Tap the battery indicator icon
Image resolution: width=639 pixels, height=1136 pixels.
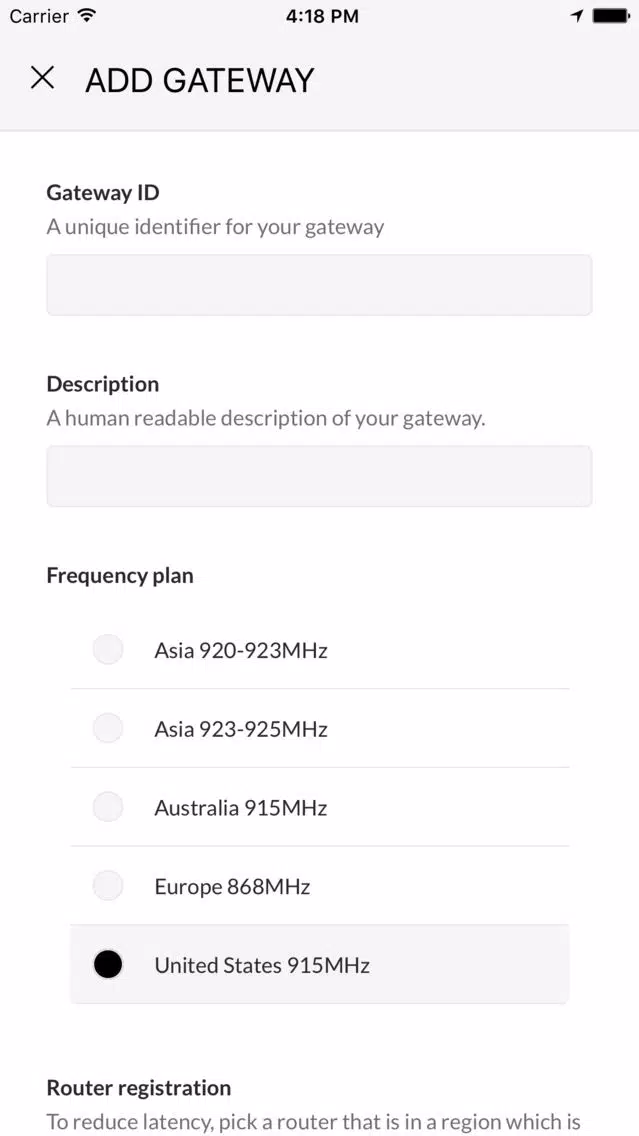(x=611, y=16)
